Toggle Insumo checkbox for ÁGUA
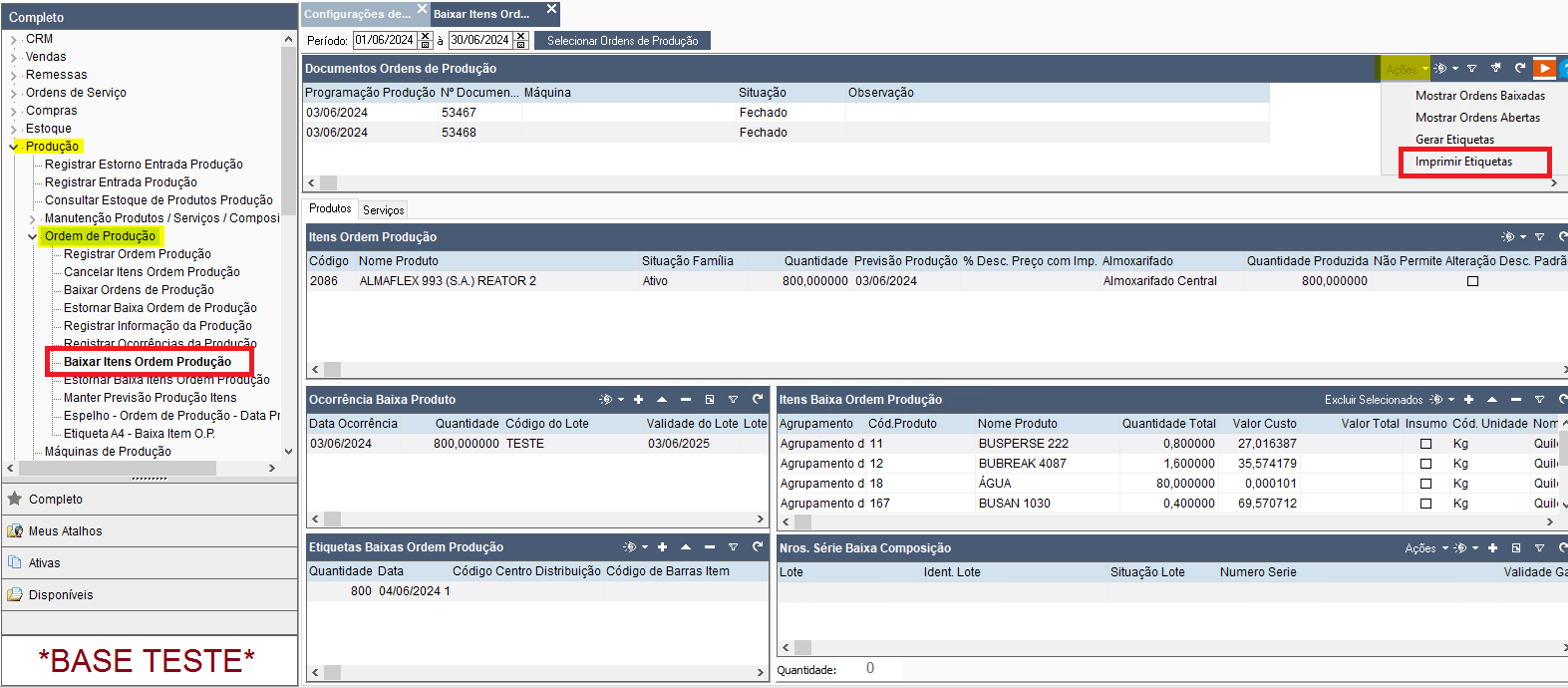 coord(1425,484)
